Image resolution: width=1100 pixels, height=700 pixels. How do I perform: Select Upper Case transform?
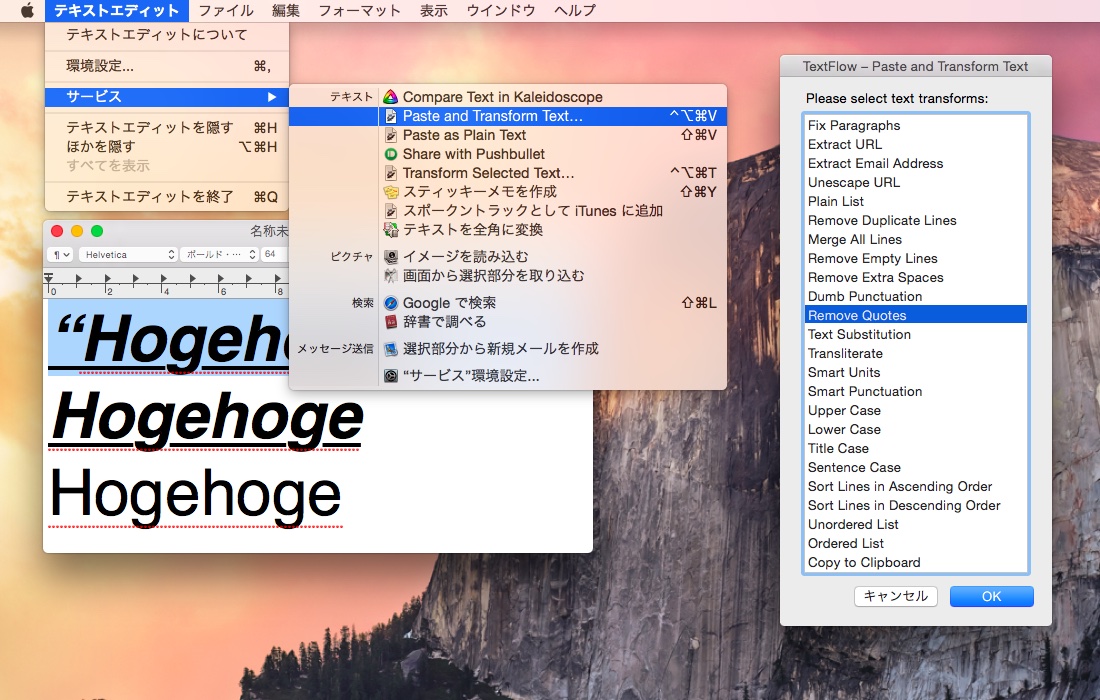[915, 410]
